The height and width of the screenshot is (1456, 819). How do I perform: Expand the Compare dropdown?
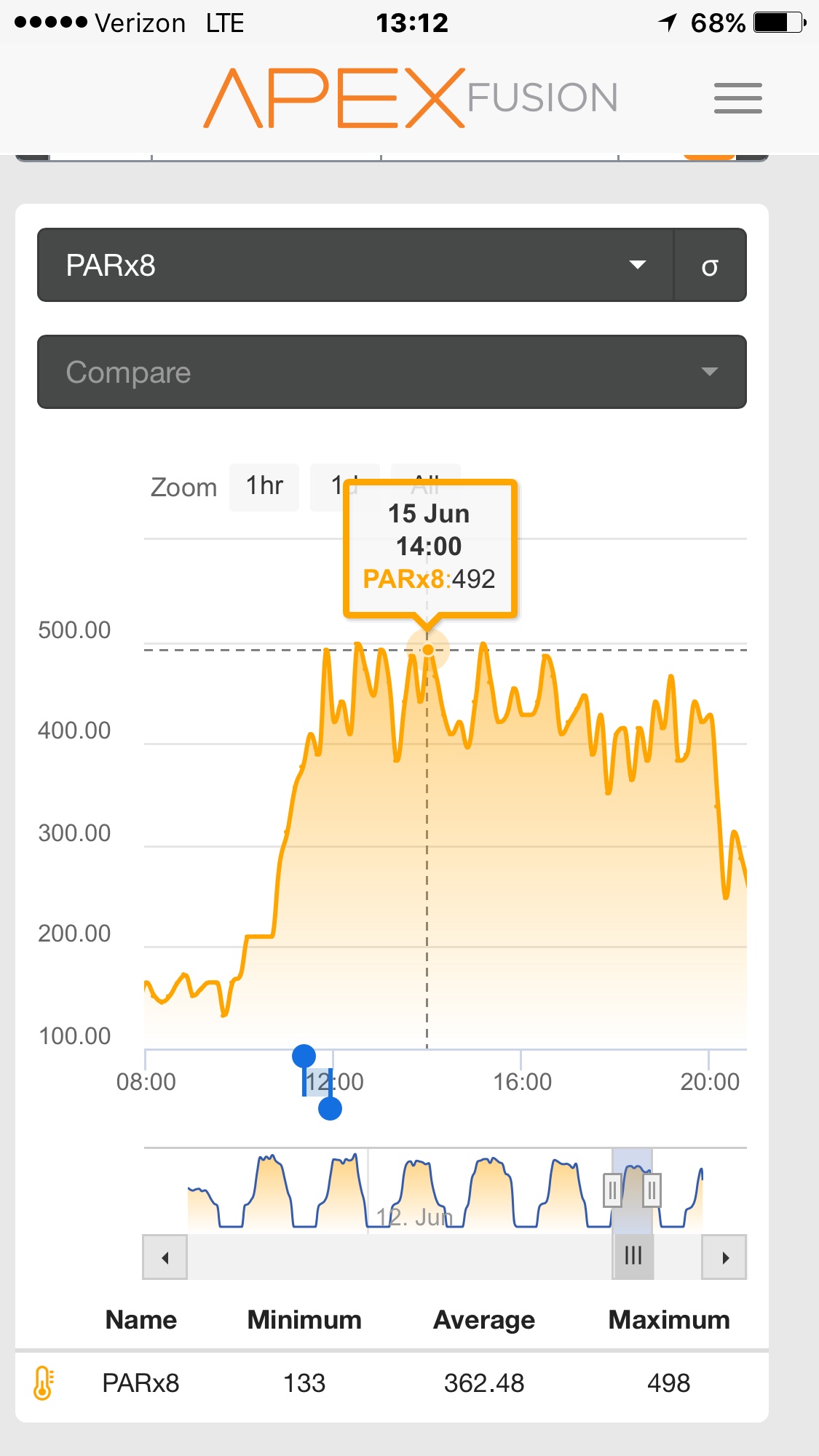pyautogui.click(x=392, y=372)
